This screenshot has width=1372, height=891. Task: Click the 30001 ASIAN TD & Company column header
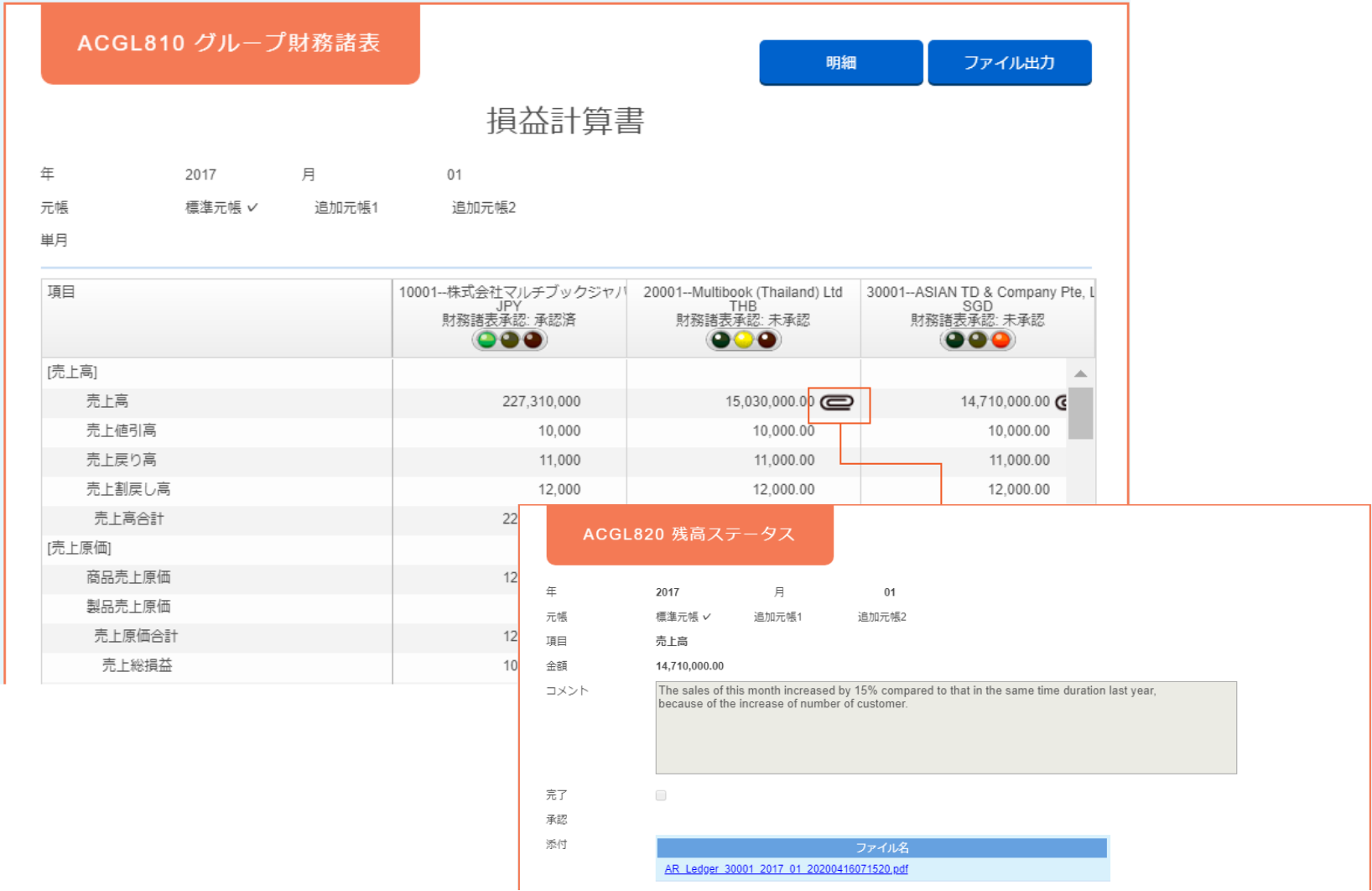point(978,319)
